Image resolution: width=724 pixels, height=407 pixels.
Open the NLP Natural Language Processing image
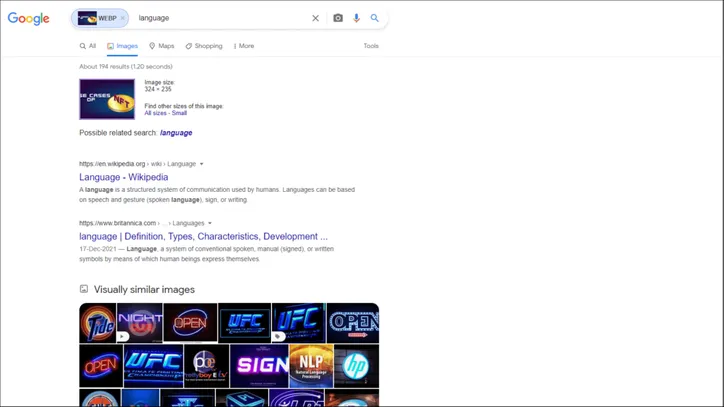coord(311,366)
